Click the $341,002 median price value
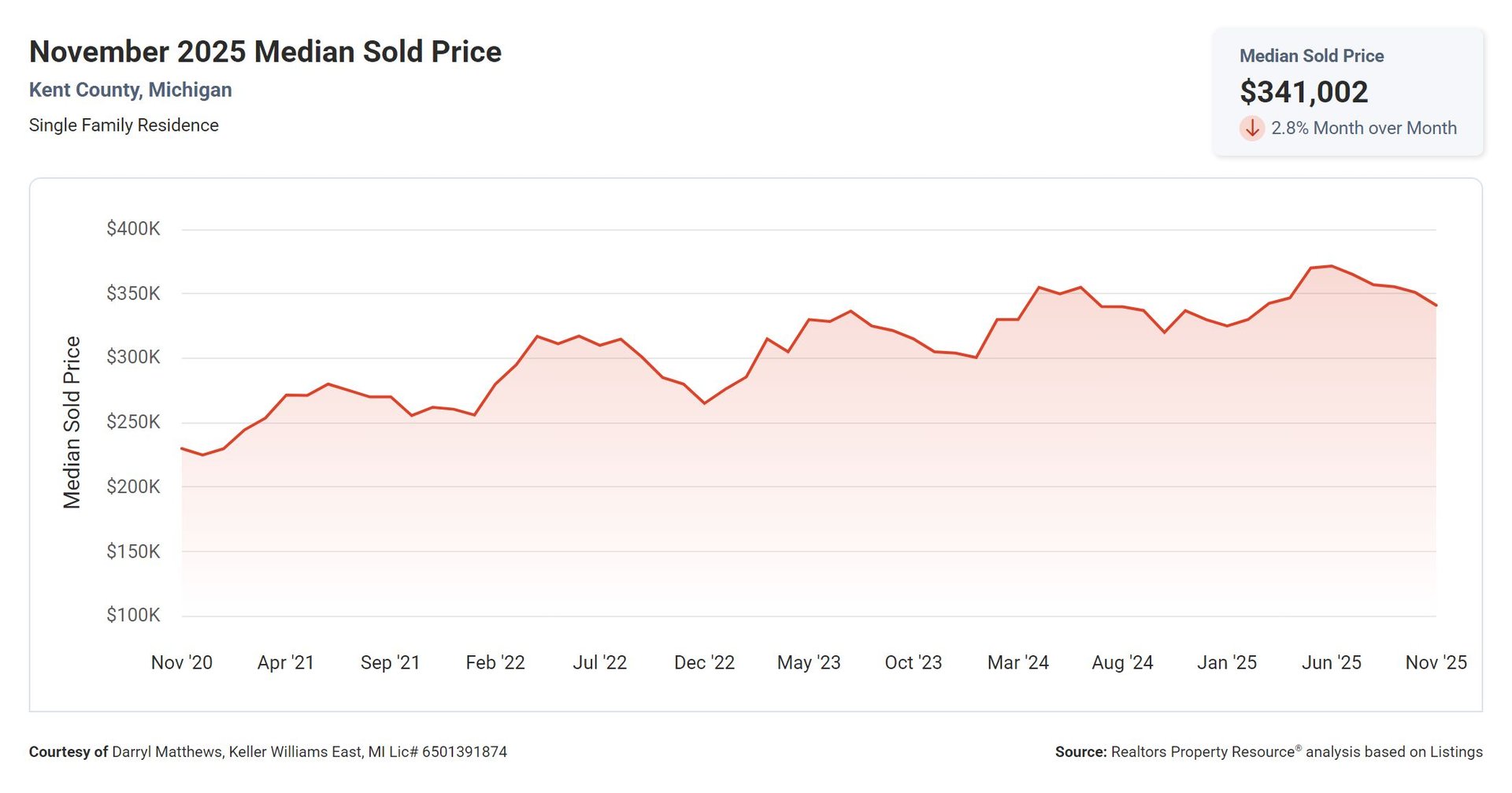The width and height of the screenshot is (1512, 793). tap(1303, 92)
